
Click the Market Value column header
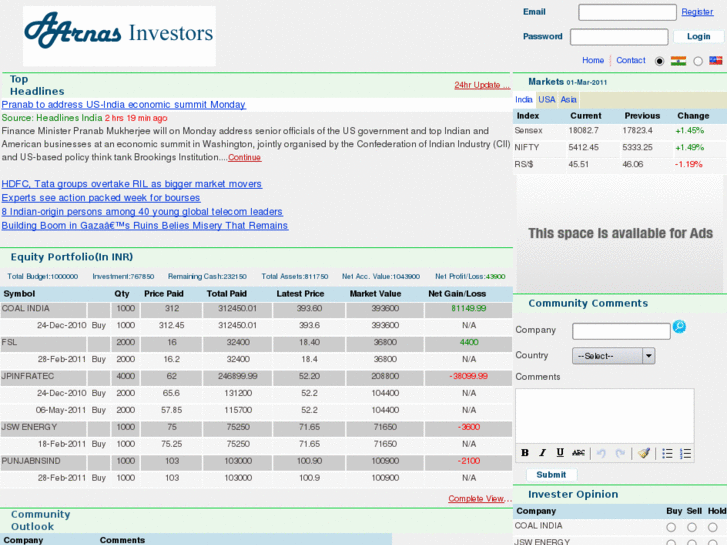375,294
